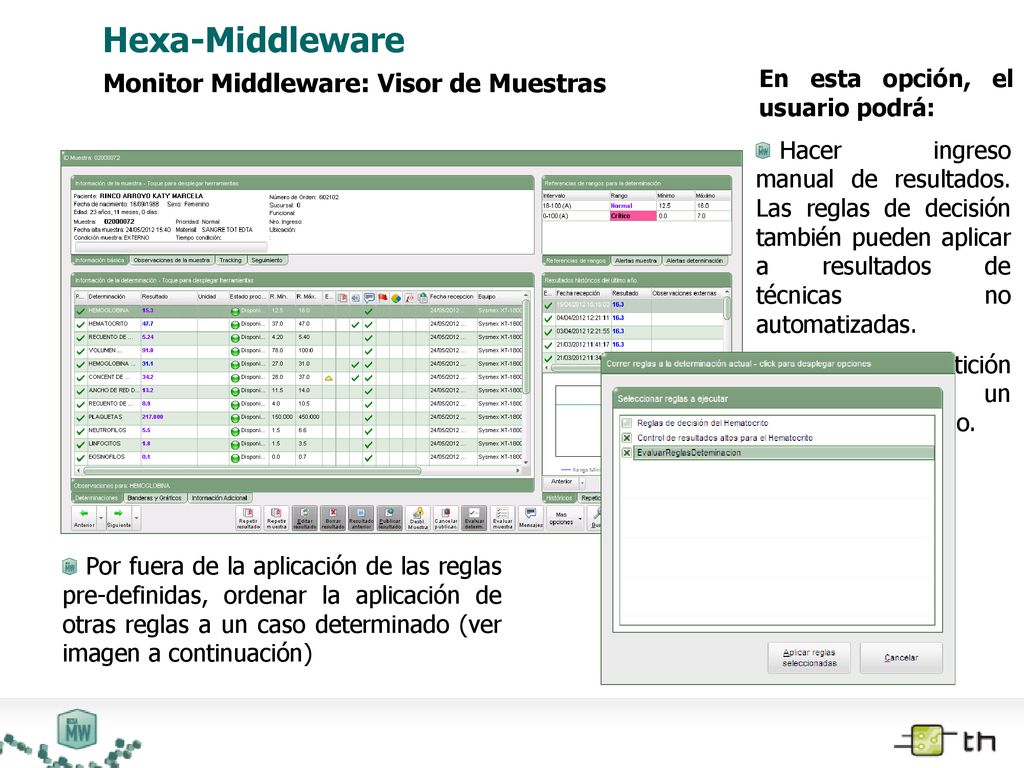This screenshot has width=1024, height=768.
Task: Click the Resultado anterior toolbar icon
Action: 361,518
